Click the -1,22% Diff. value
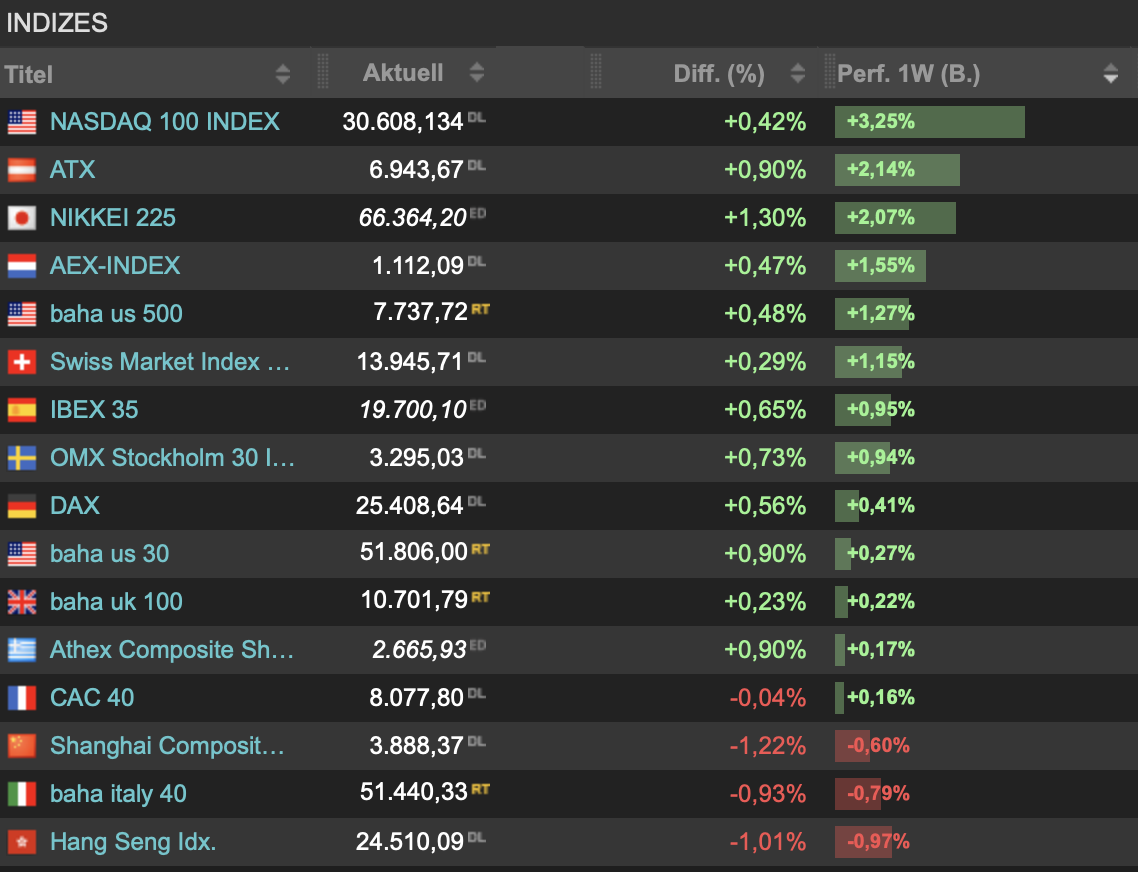 click(768, 745)
